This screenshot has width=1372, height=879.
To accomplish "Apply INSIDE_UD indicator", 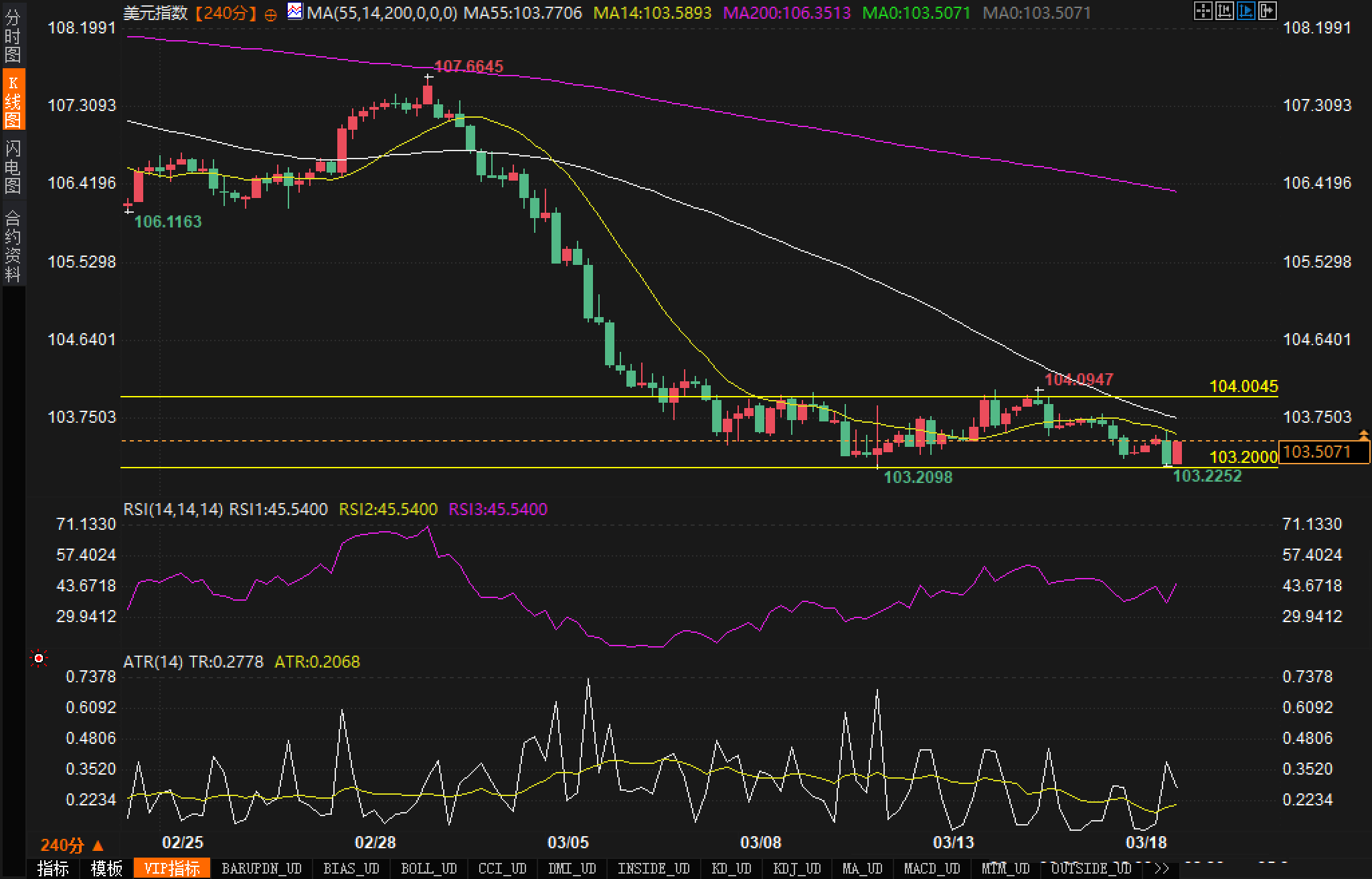I will 653,868.
